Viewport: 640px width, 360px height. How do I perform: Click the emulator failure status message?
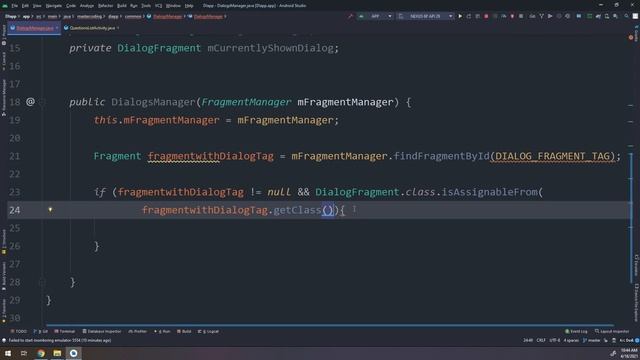click(60, 340)
